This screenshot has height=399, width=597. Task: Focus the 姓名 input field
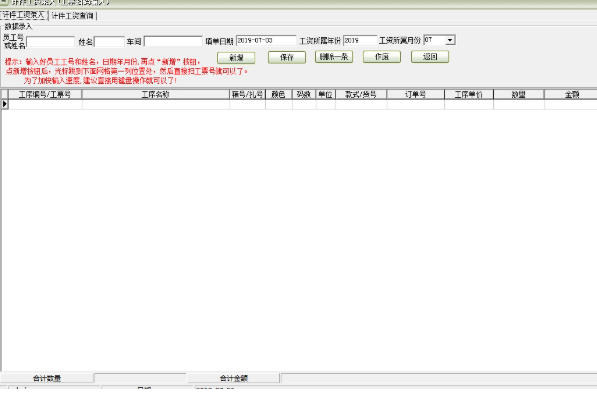pos(109,41)
